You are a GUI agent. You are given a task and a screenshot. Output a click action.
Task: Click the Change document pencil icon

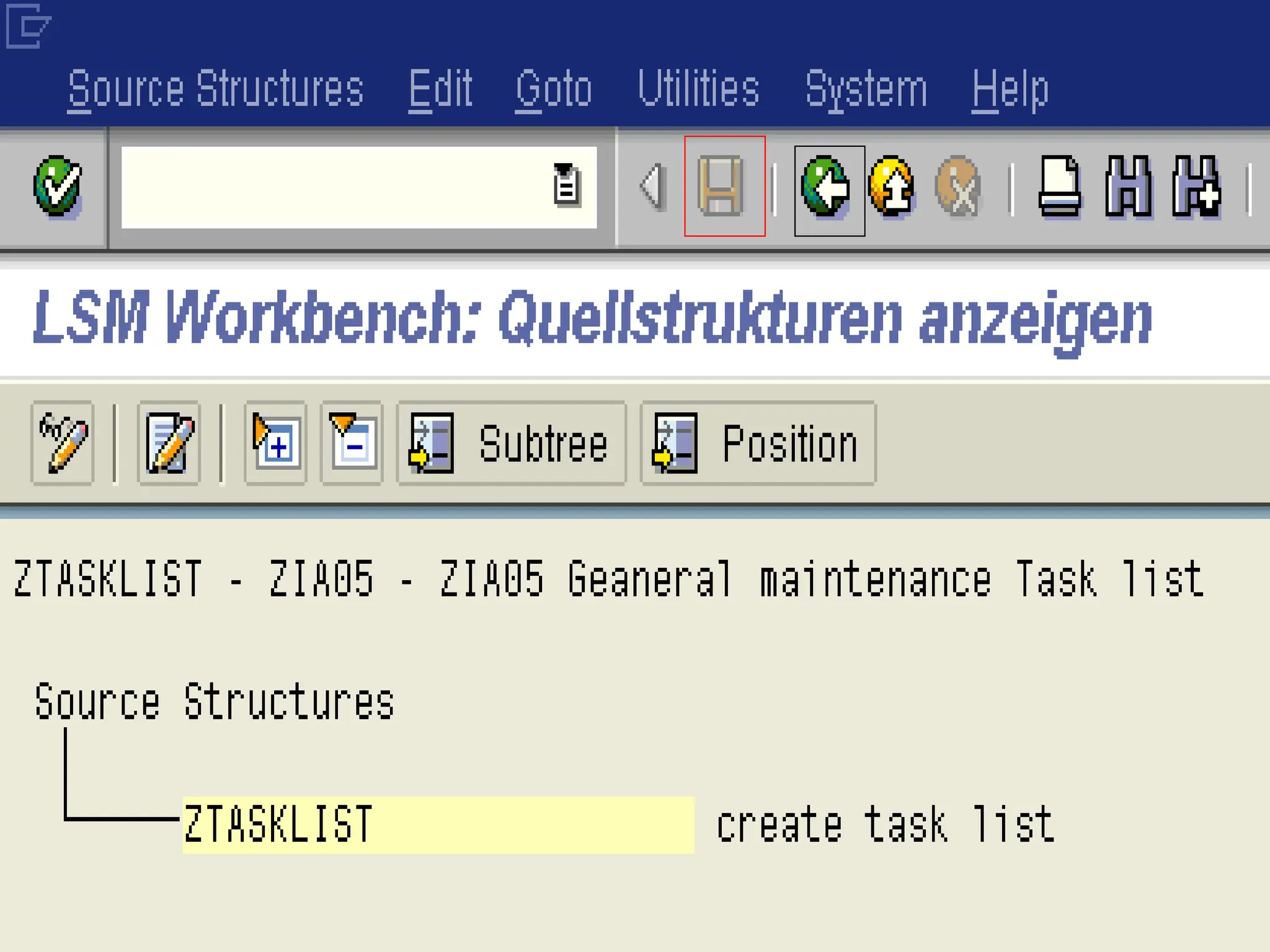point(169,443)
